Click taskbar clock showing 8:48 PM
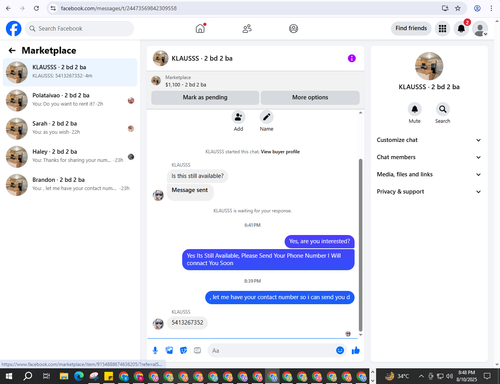The height and width of the screenshot is (384, 500). point(466,376)
